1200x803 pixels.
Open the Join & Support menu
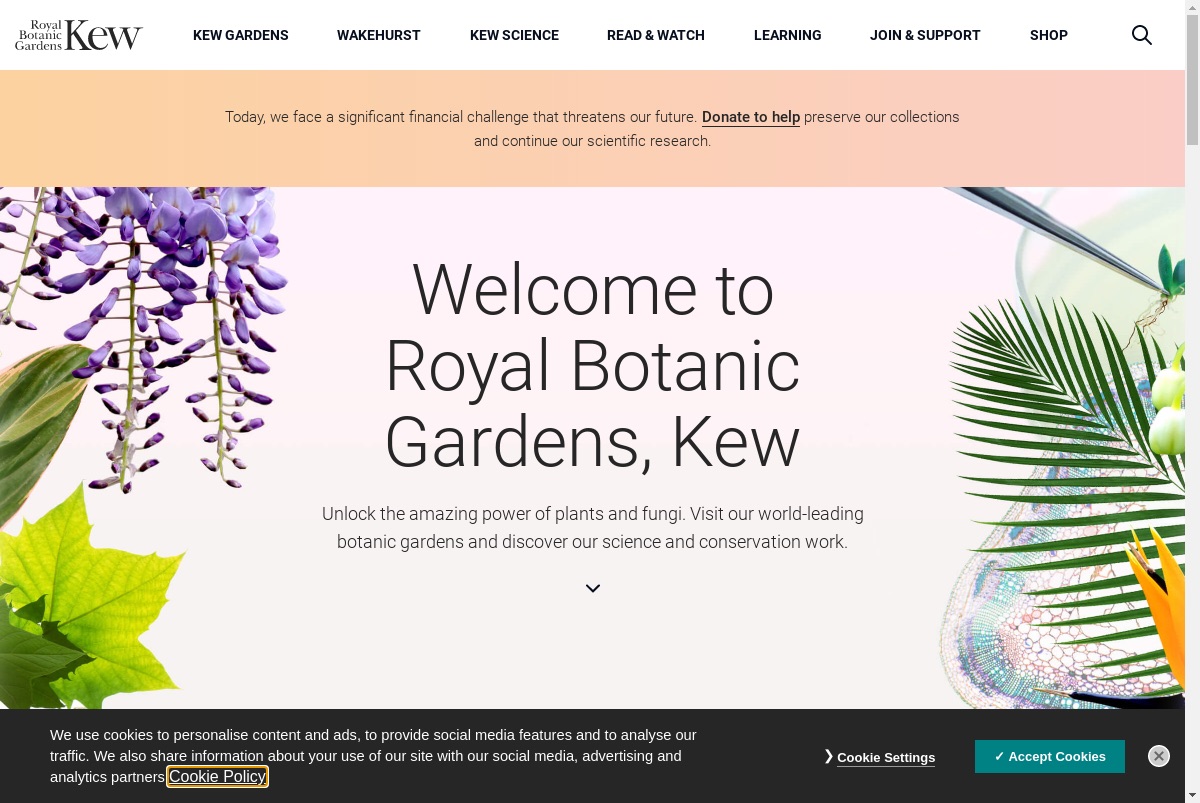925,35
